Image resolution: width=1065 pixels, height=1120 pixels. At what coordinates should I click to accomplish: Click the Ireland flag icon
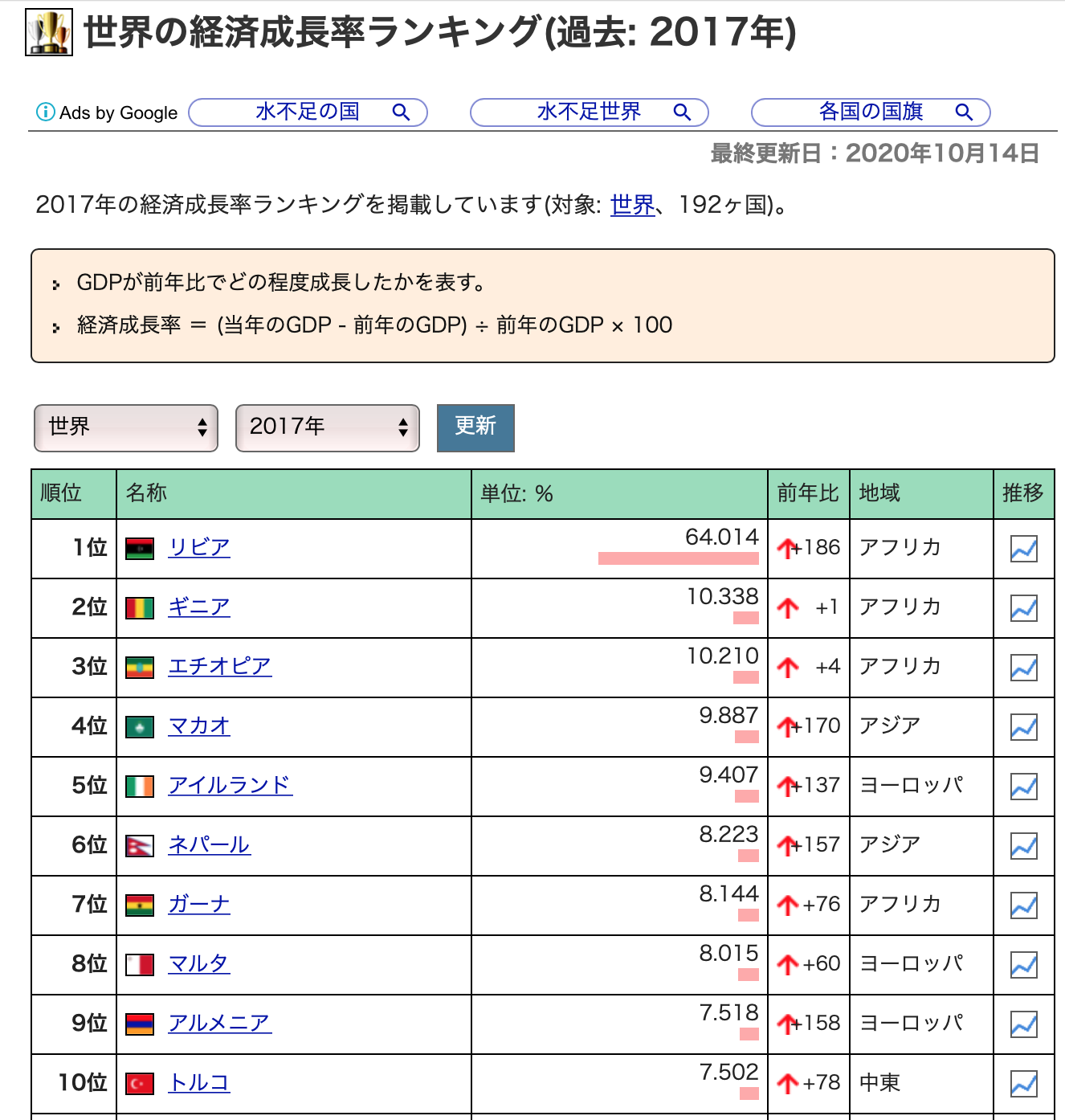pos(140,786)
